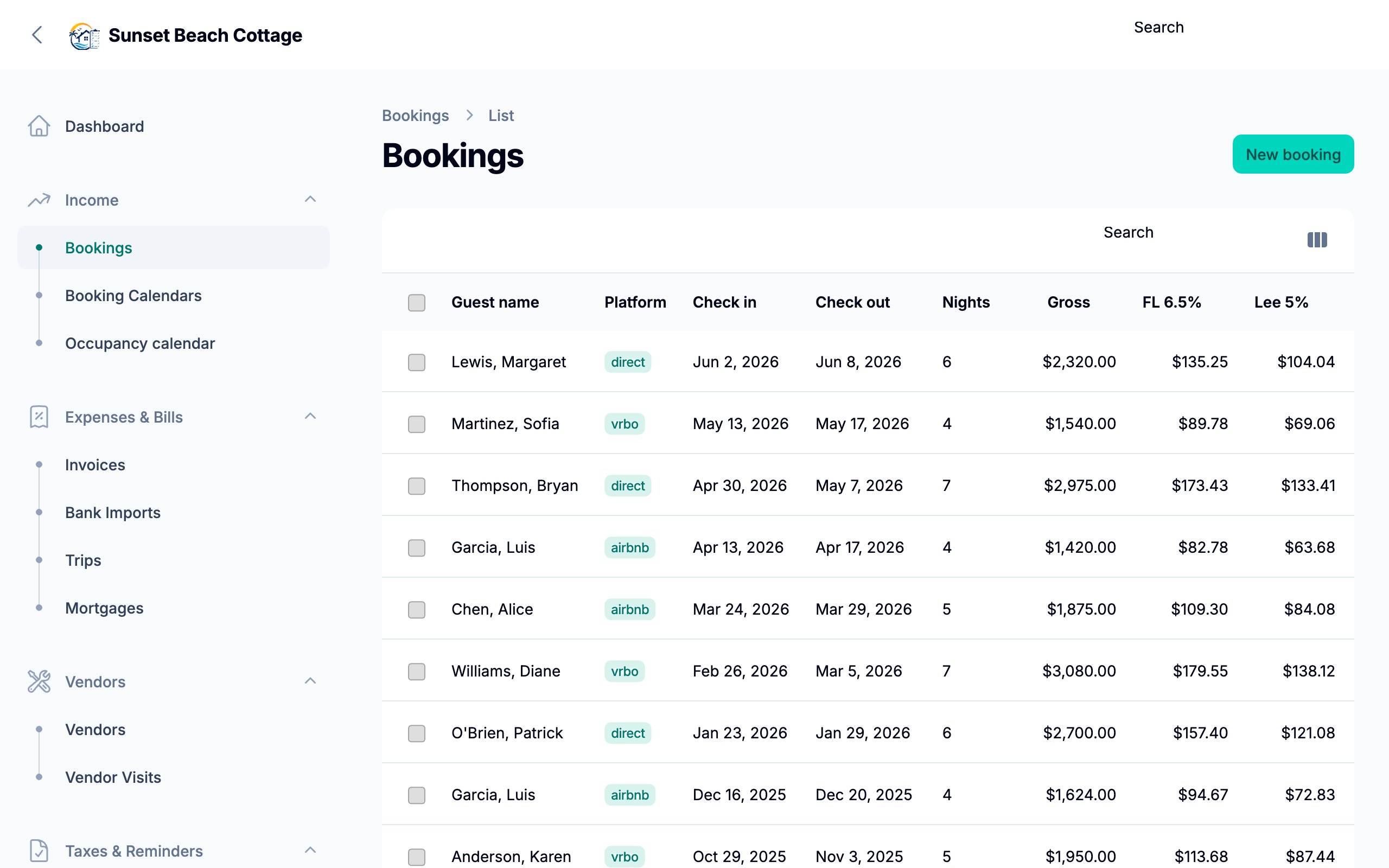Click the table Search field
The height and width of the screenshot is (868, 1389).
pos(1128,233)
